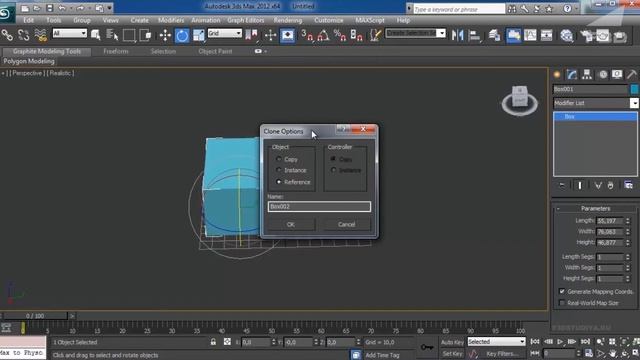The height and width of the screenshot is (360, 640).
Task: Select the Rectangular Selection Region tool
Action: pyautogui.click(x=129, y=36)
